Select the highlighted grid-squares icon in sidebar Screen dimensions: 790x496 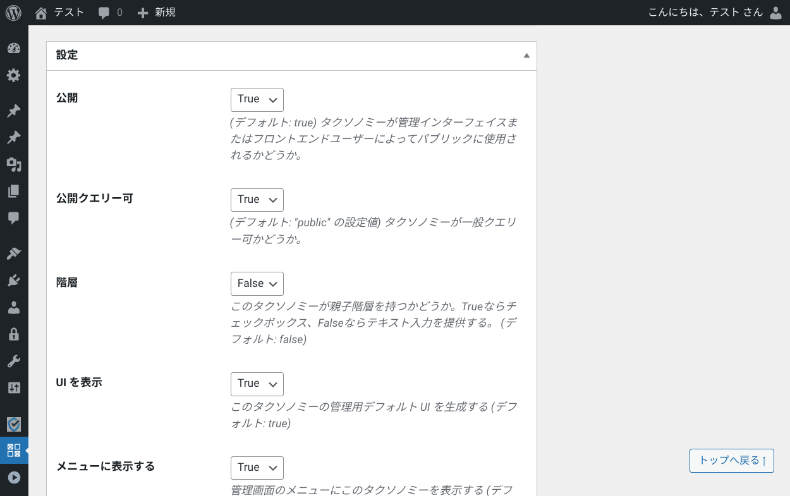tap(14, 450)
